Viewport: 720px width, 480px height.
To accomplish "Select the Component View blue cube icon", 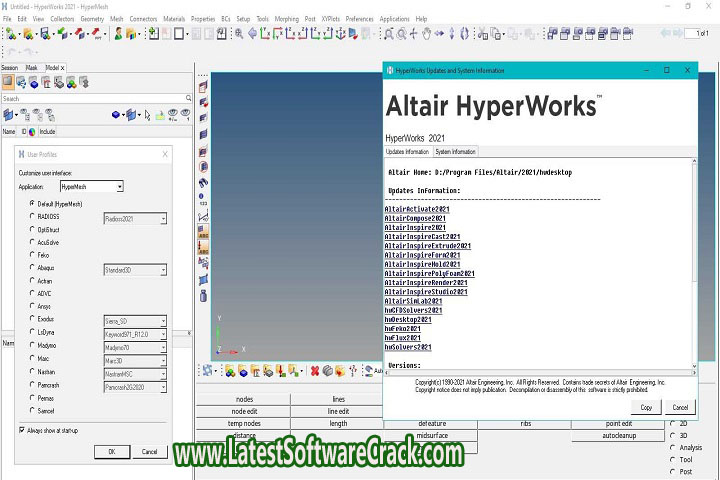I will pyautogui.click(x=34, y=83).
